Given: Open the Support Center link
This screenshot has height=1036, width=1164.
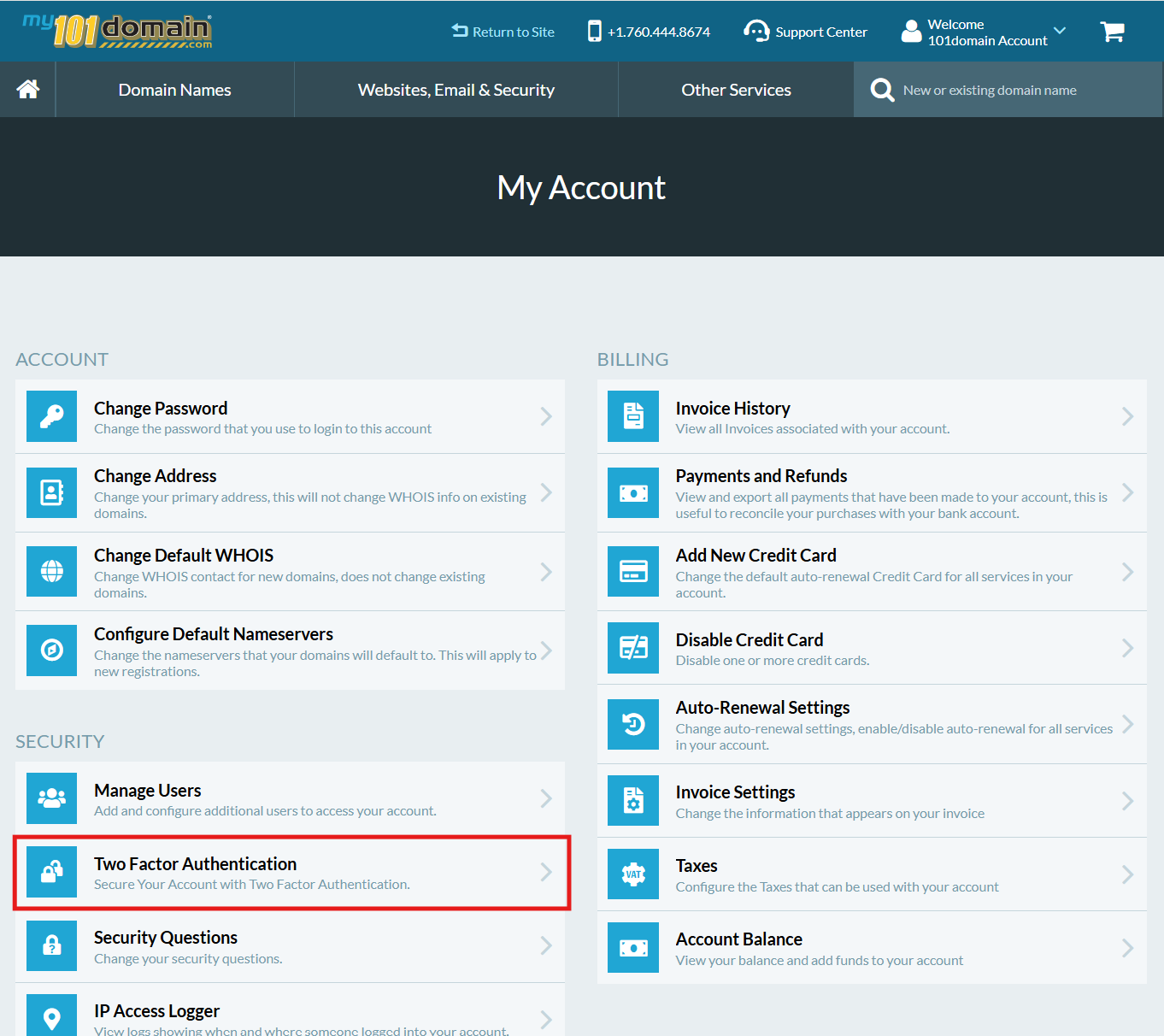Looking at the screenshot, I should [805, 32].
